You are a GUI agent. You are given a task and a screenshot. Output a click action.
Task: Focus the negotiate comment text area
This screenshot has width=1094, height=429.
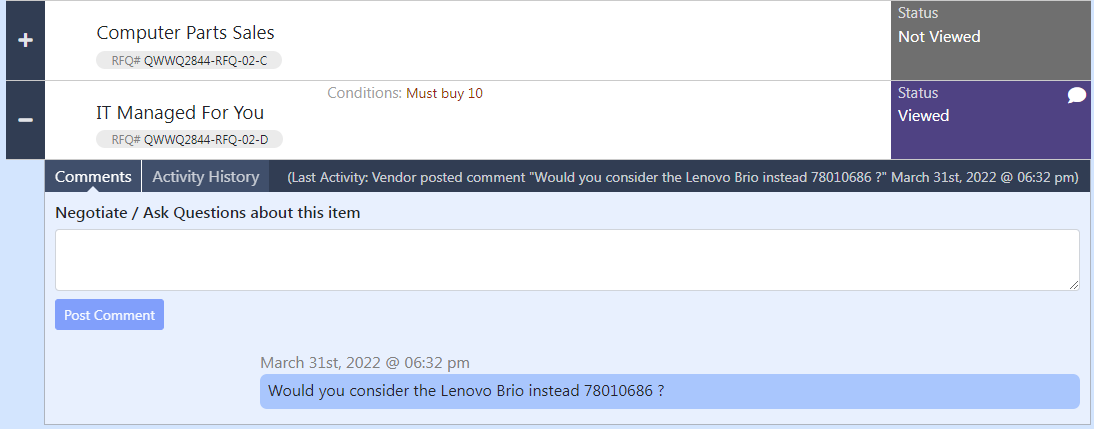567,260
